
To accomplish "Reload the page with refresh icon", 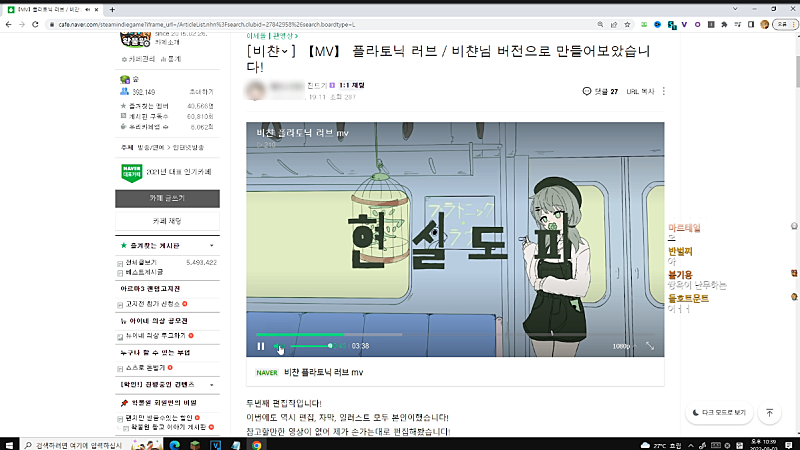I will [x=35, y=24].
